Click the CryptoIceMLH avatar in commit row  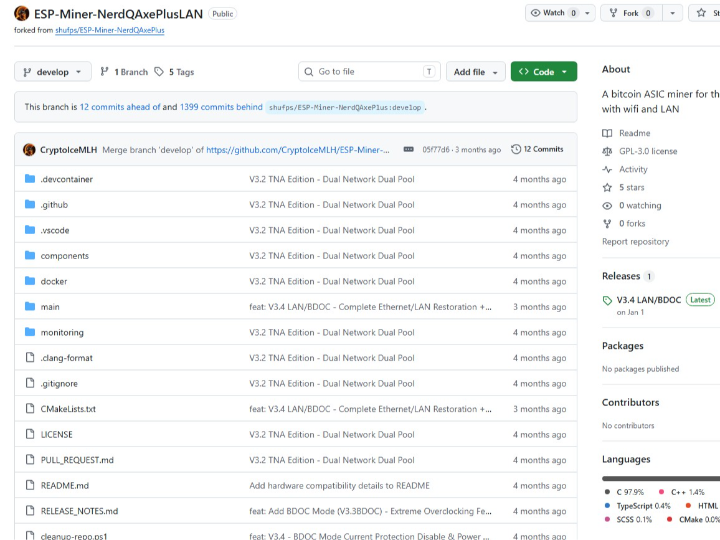point(30,149)
